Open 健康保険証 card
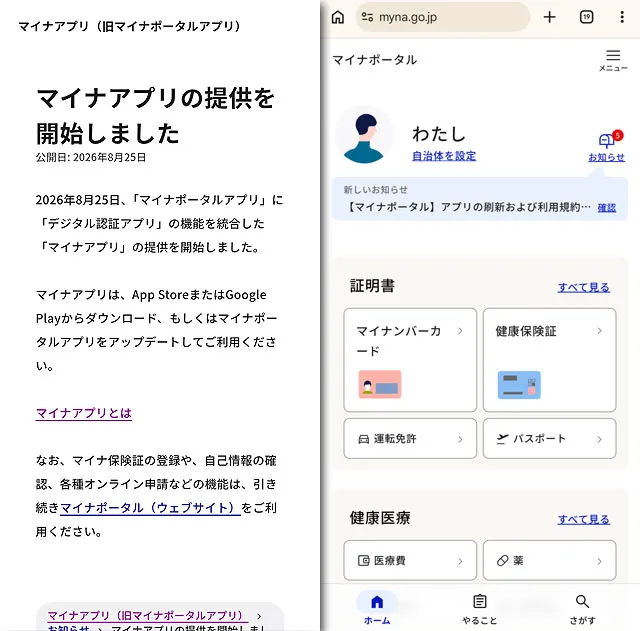This screenshot has height=631, width=640. (x=549, y=360)
